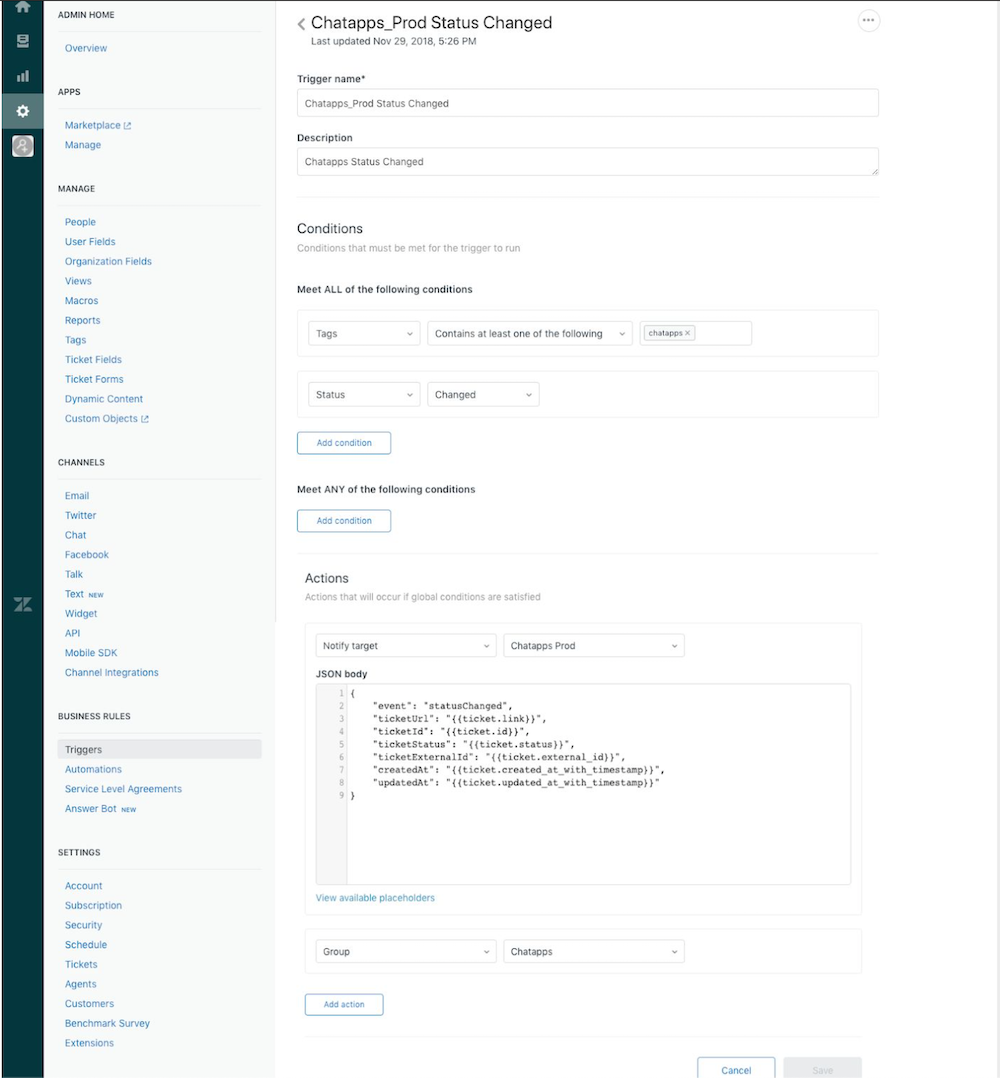Click the Add action button
This screenshot has height=1078, width=1000.
tap(344, 1004)
